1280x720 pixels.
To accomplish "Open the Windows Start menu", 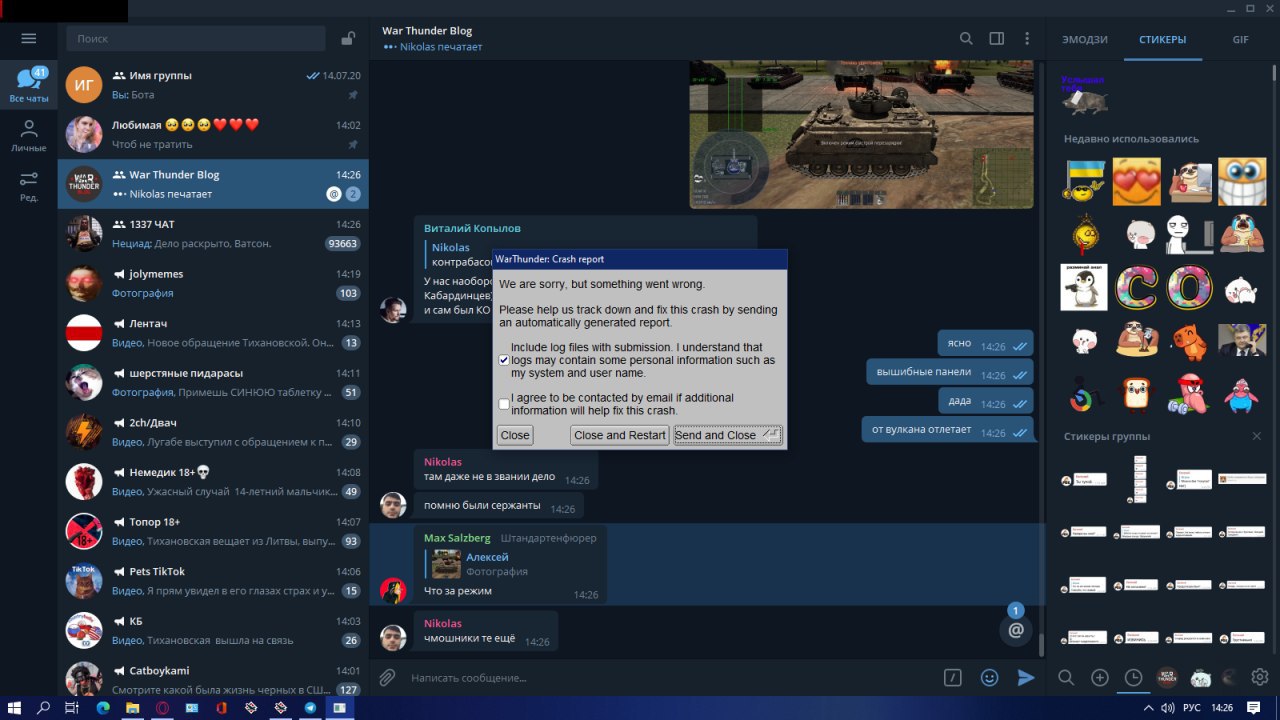I will coord(14,708).
